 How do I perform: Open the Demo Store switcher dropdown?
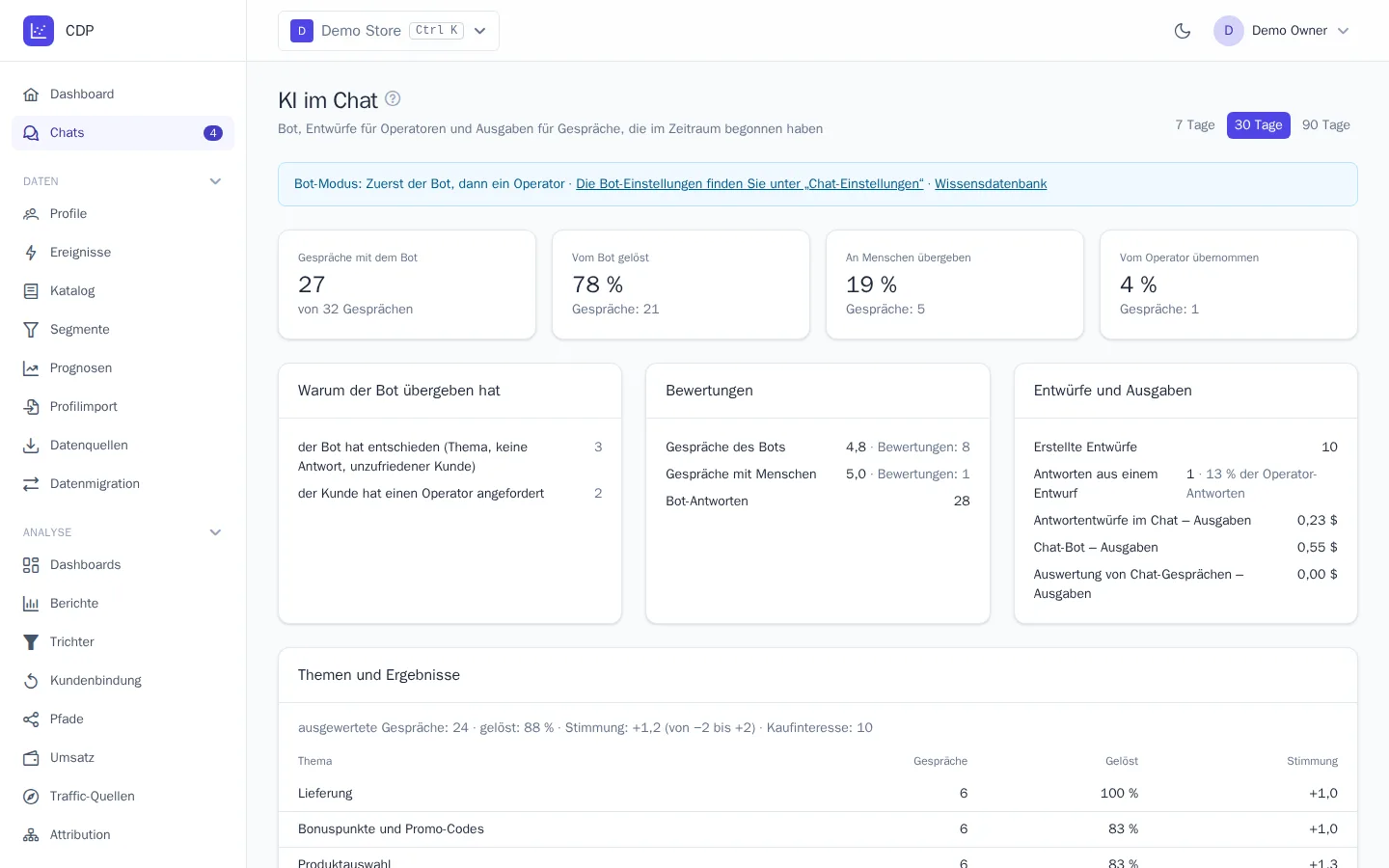point(389,31)
